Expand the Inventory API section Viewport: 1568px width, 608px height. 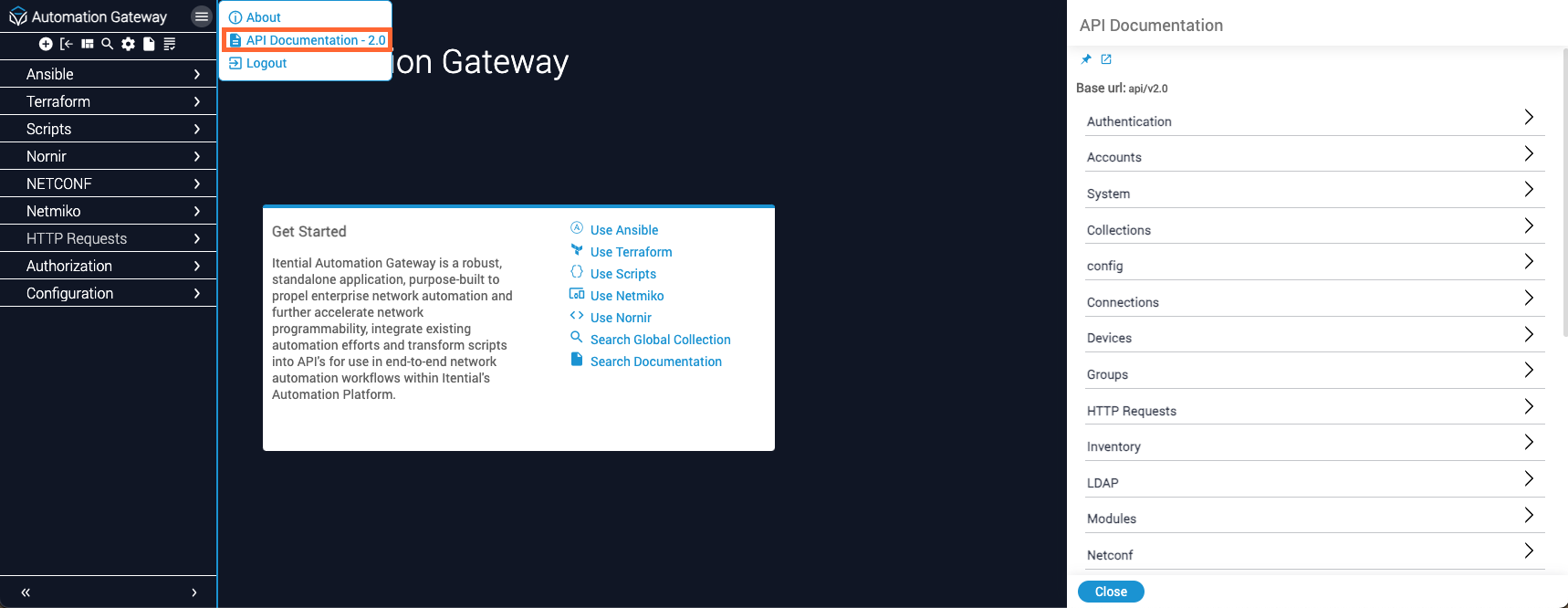[1314, 445]
